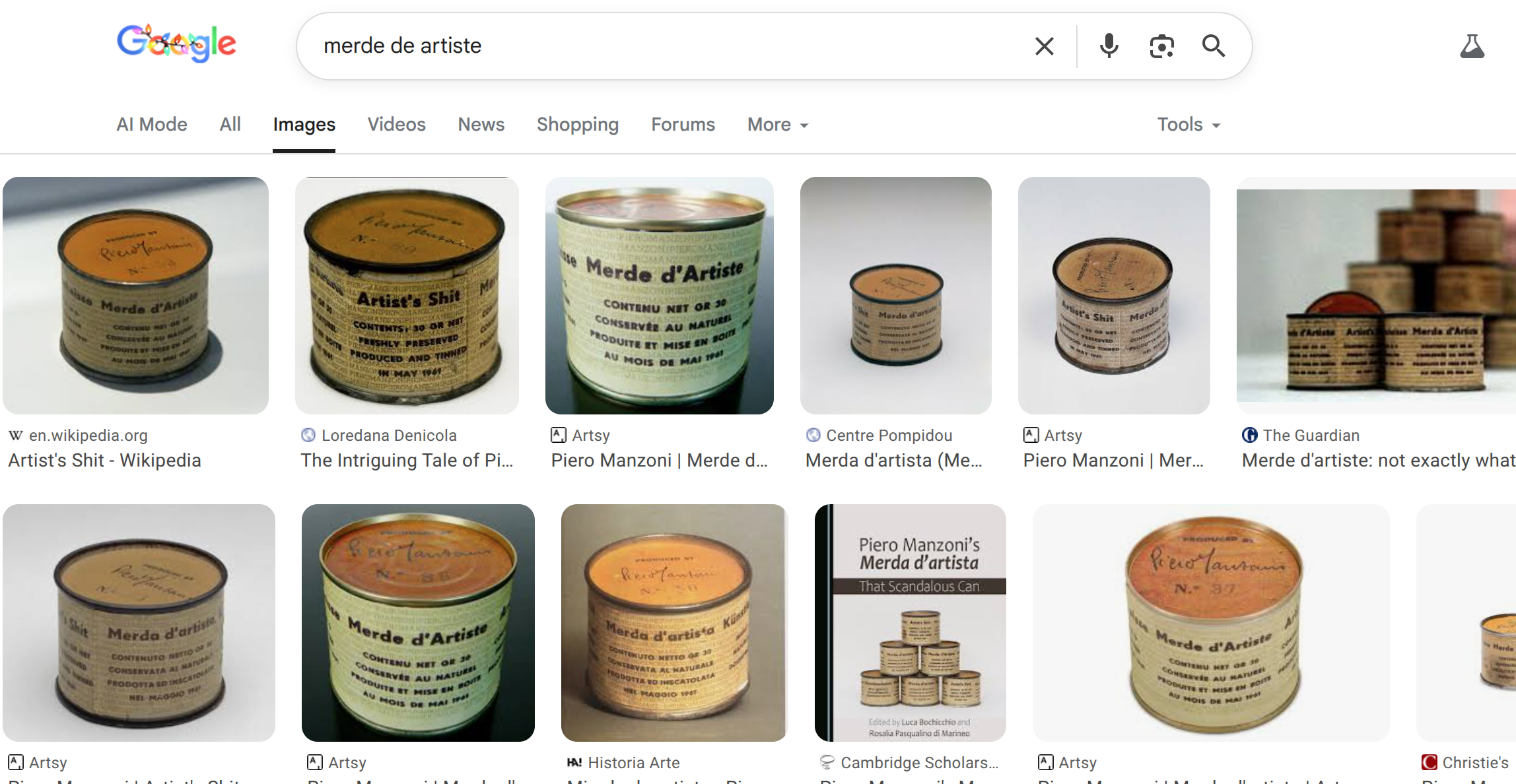Open the Guardian stacked cans thumbnail
The width and height of the screenshot is (1516, 784).
click(x=1376, y=296)
